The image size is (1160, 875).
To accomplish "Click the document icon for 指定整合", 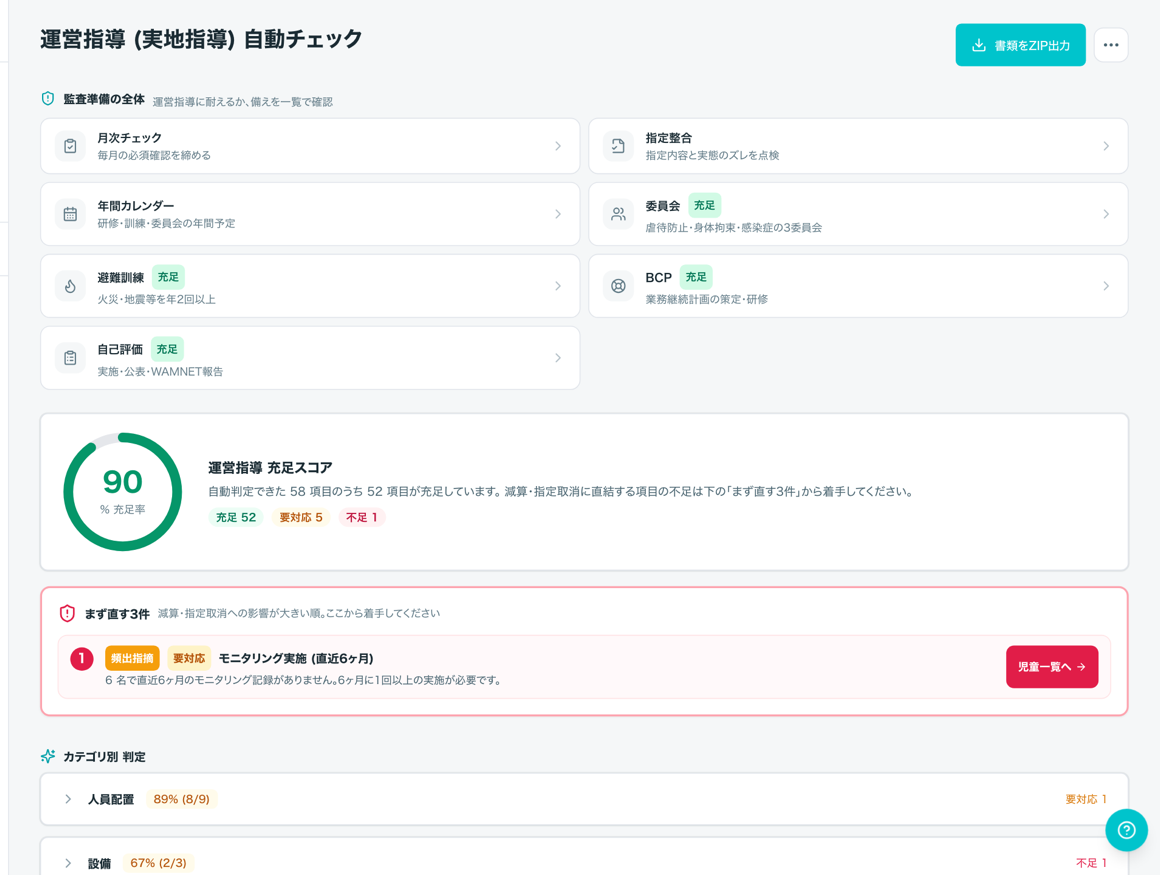I will (618, 146).
